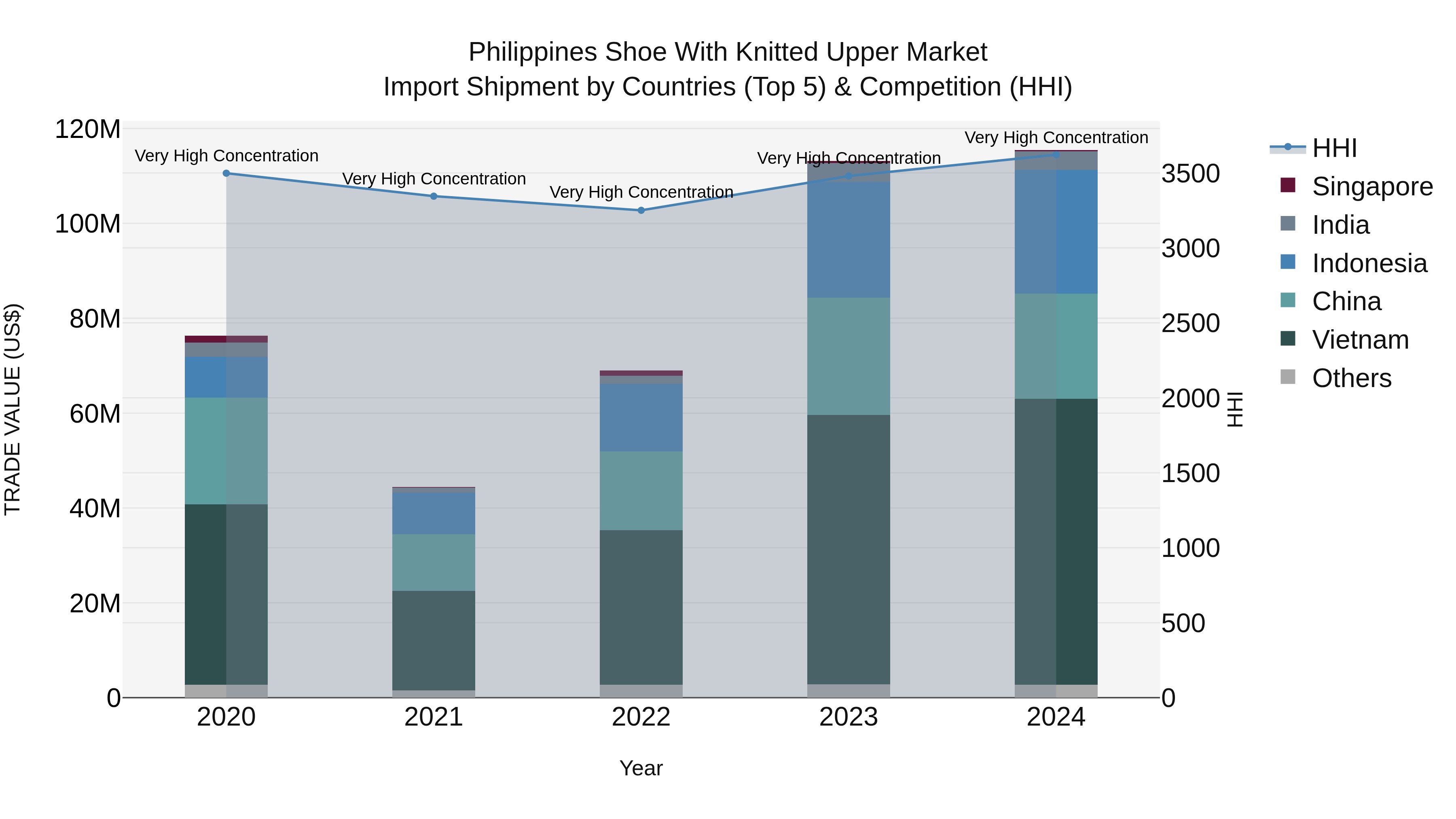Screen dimensions: 1456x819
Task: Click the x-axis label 2021
Action: point(434,717)
